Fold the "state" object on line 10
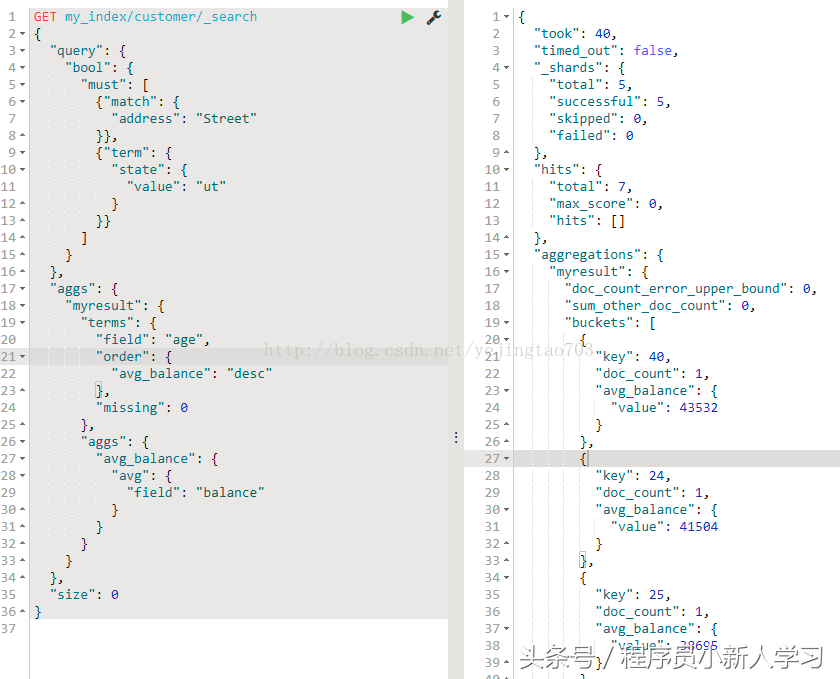840x679 pixels. (x=22, y=170)
